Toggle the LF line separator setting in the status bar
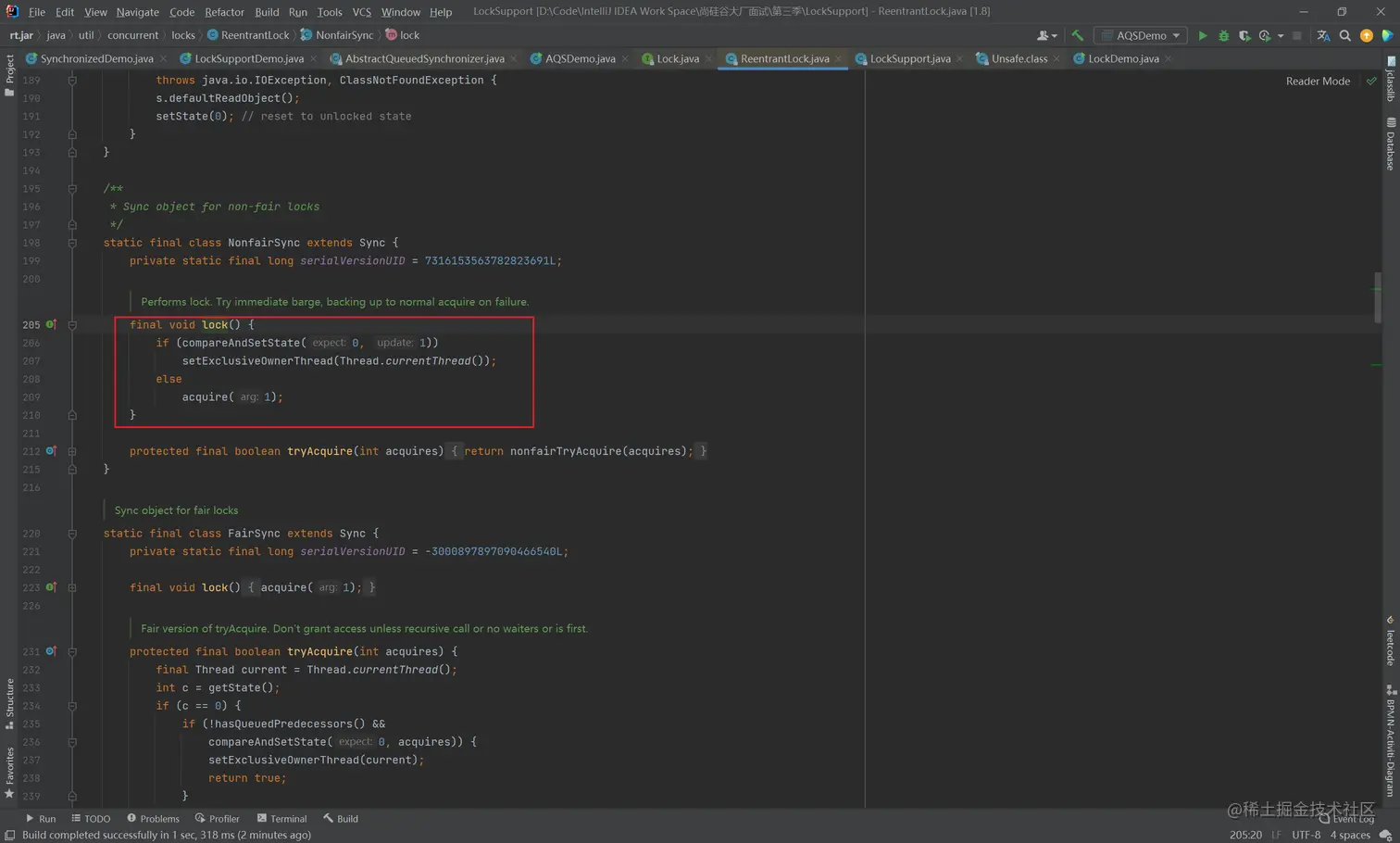The height and width of the screenshot is (843, 1400). point(1276,835)
